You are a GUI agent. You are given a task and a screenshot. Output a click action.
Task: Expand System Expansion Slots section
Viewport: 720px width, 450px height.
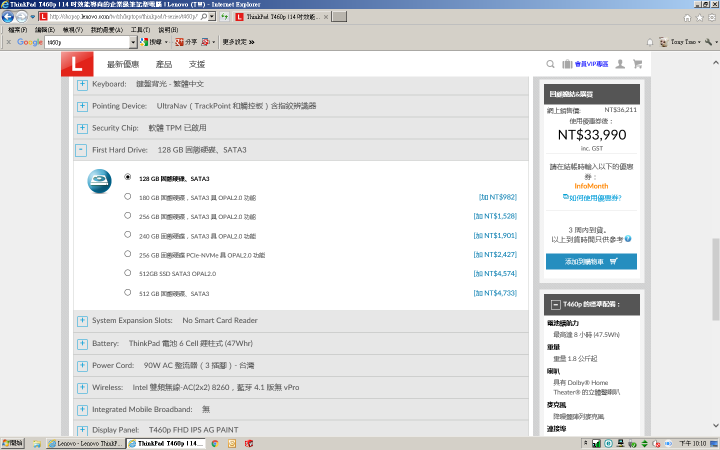[x=82, y=321]
